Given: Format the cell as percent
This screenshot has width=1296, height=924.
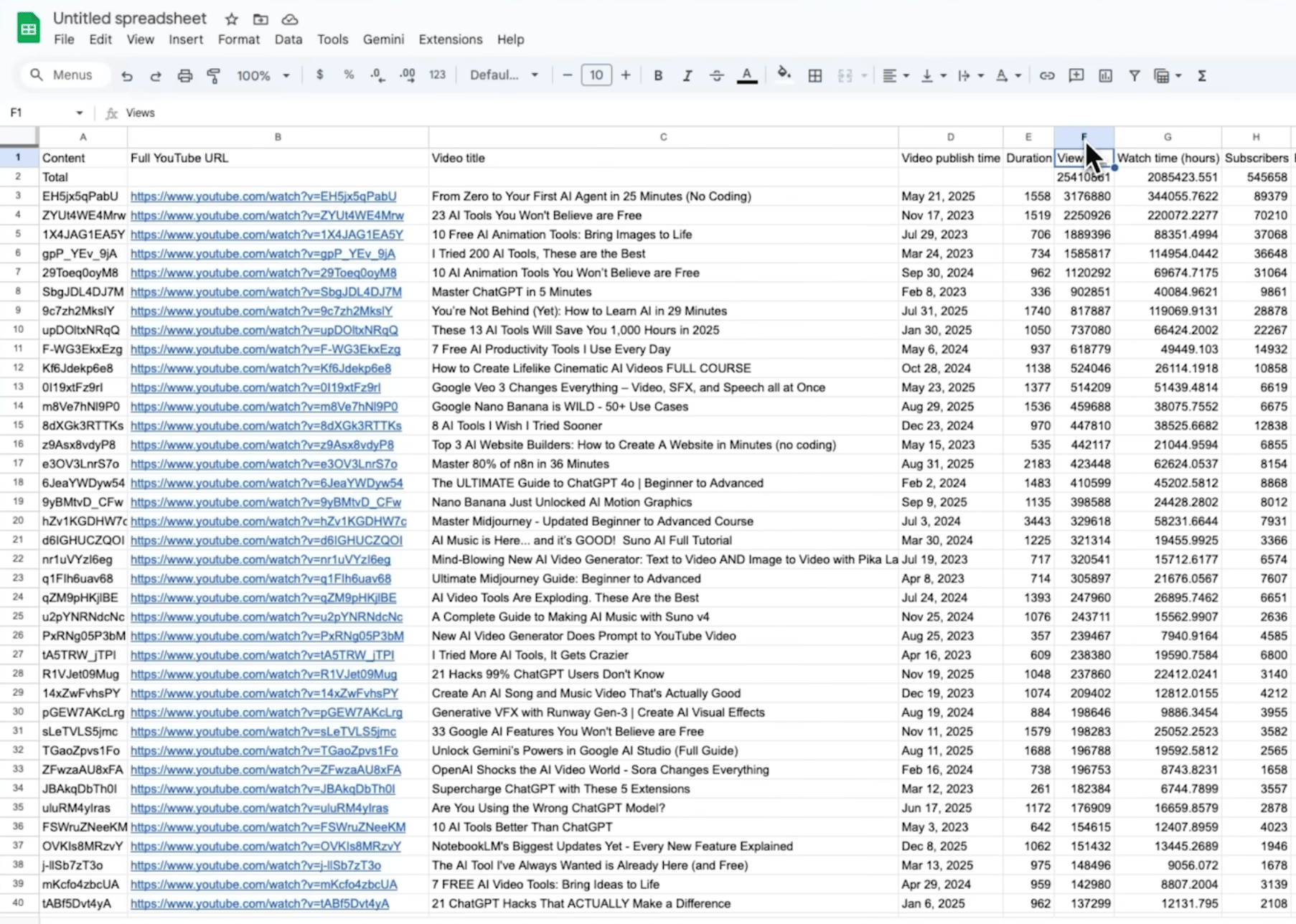Looking at the screenshot, I should pyautogui.click(x=349, y=75).
